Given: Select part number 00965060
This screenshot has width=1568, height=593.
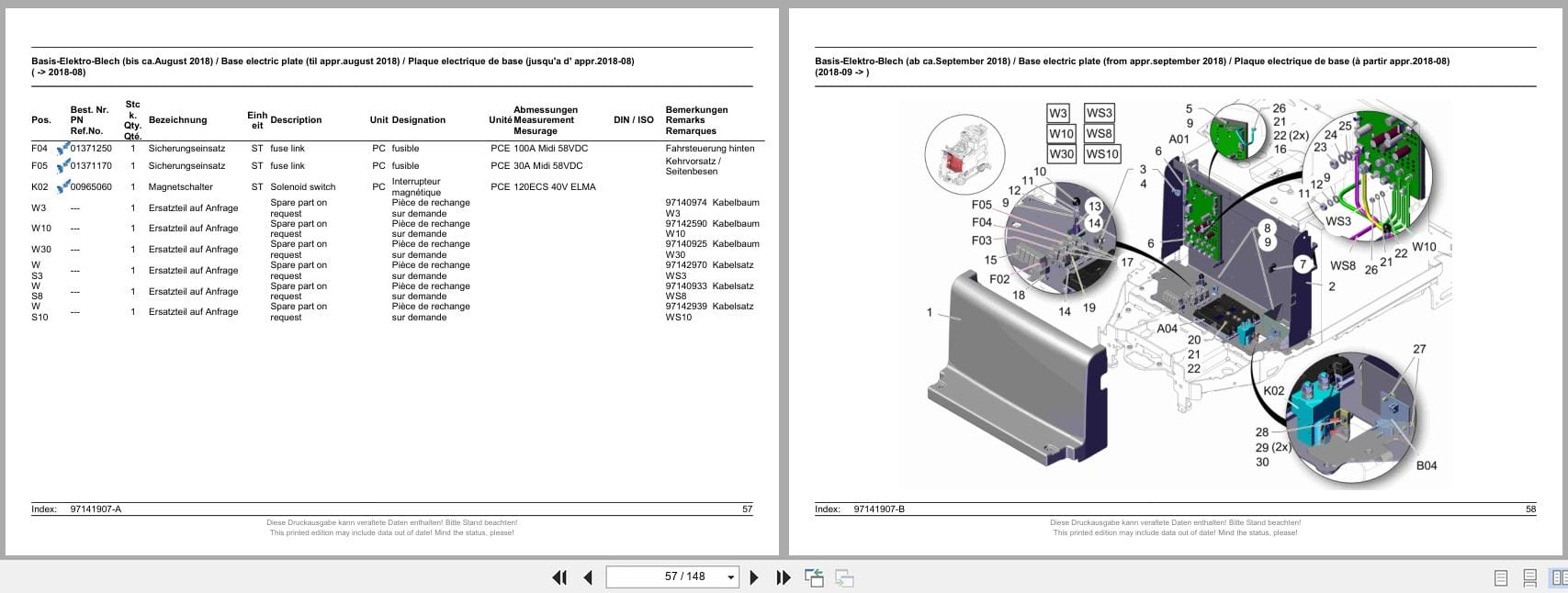Looking at the screenshot, I should pyautogui.click(x=91, y=187).
